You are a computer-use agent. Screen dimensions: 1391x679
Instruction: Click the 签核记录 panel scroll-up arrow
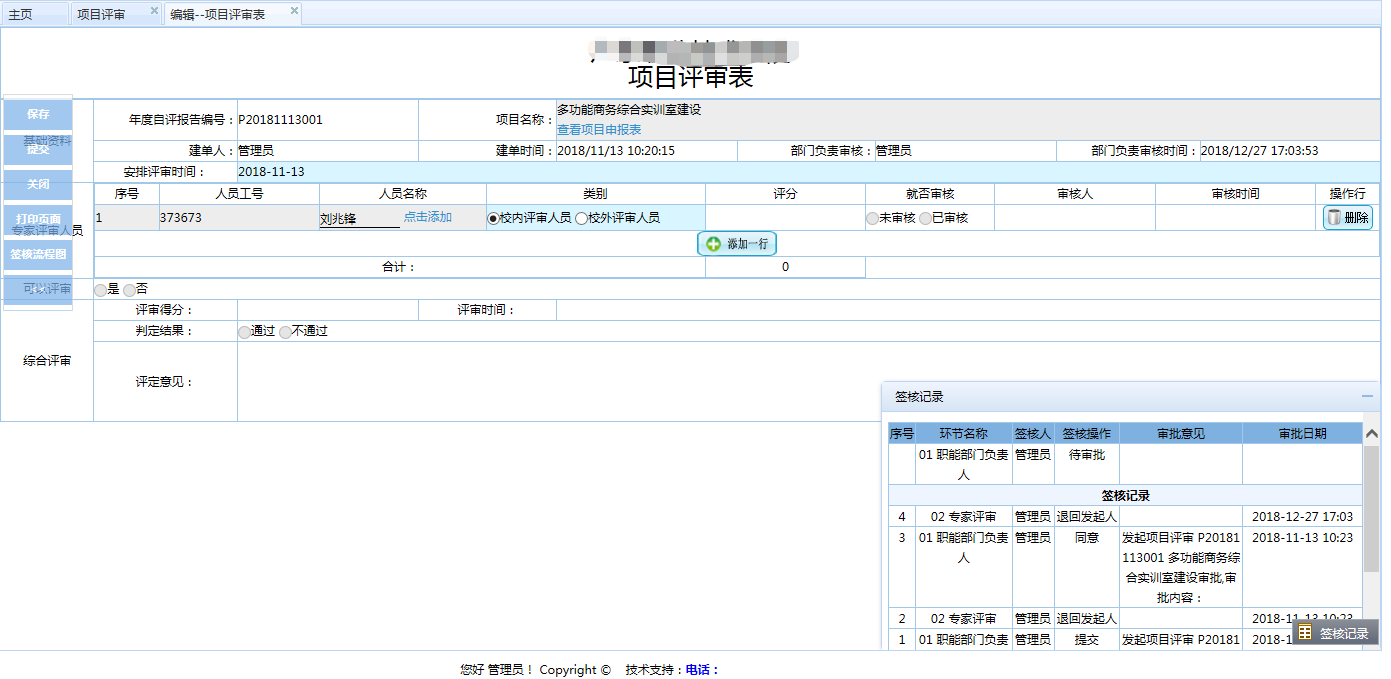[1371, 434]
